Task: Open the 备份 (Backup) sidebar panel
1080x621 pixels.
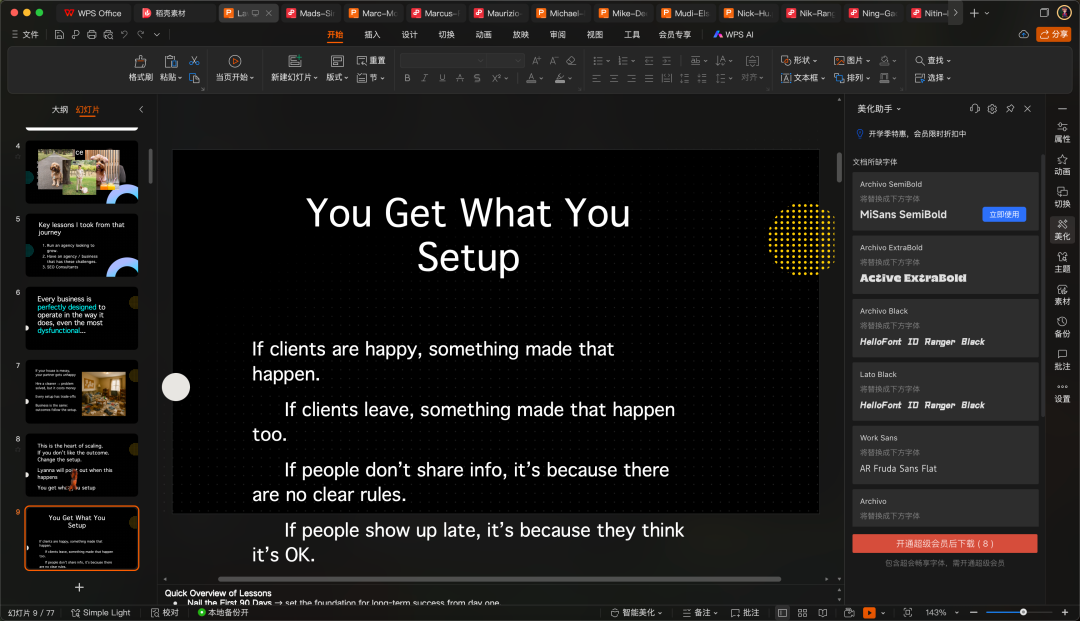Action: (1062, 327)
